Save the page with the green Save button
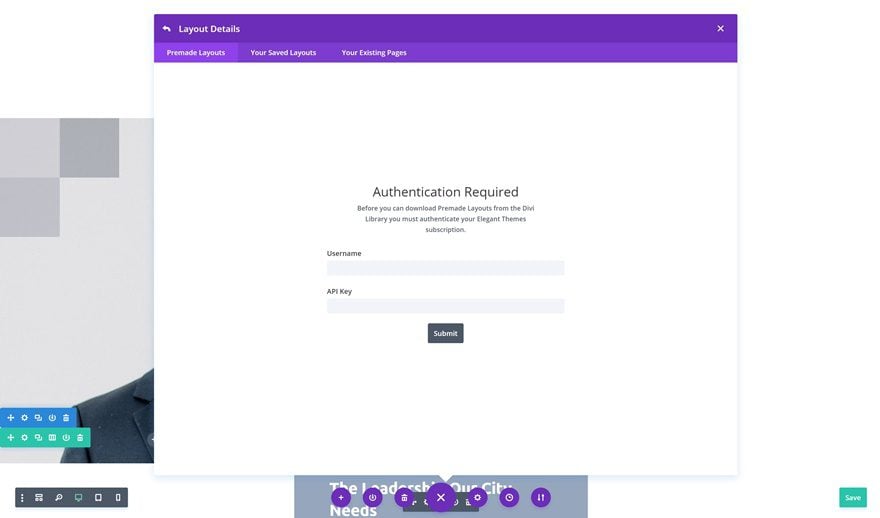Screen dimensions: 880x518 tap(852, 498)
